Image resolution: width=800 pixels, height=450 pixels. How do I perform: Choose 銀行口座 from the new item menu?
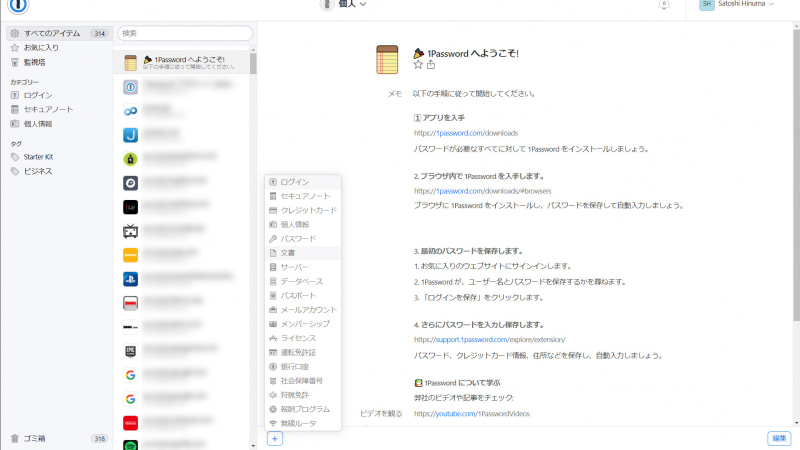tap(303, 366)
